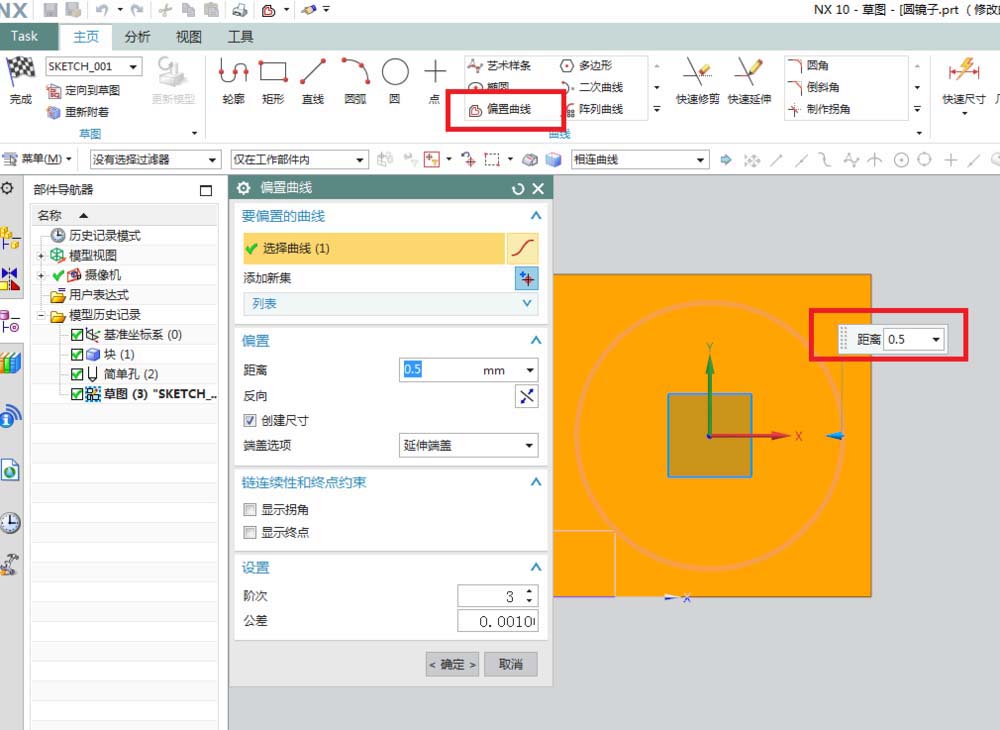The image size is (1000, 730).
Task: Choose the Studio Spline (艺术样条) tool
Action: (x=499, y=65)
